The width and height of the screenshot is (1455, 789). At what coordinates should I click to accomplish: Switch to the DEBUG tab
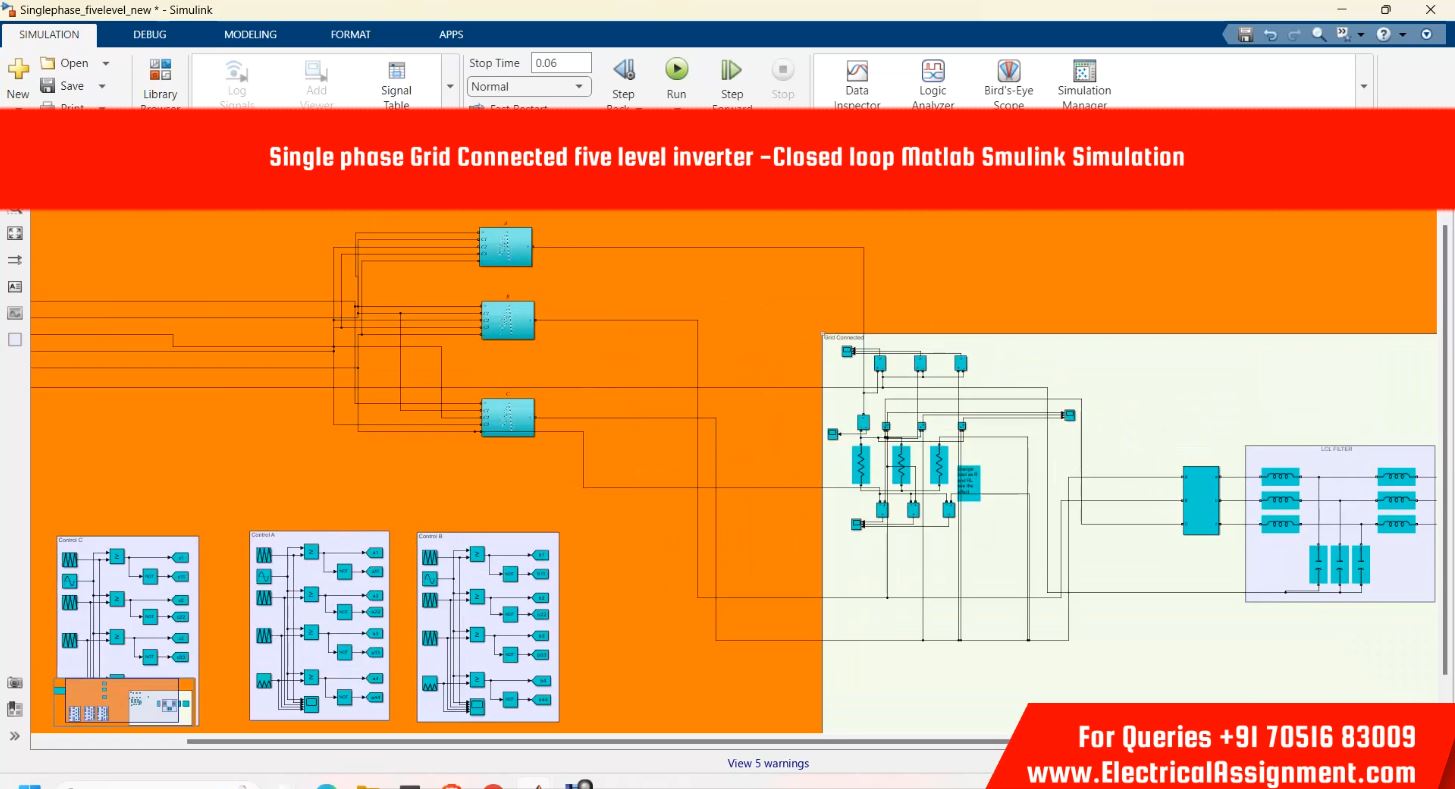150,34
